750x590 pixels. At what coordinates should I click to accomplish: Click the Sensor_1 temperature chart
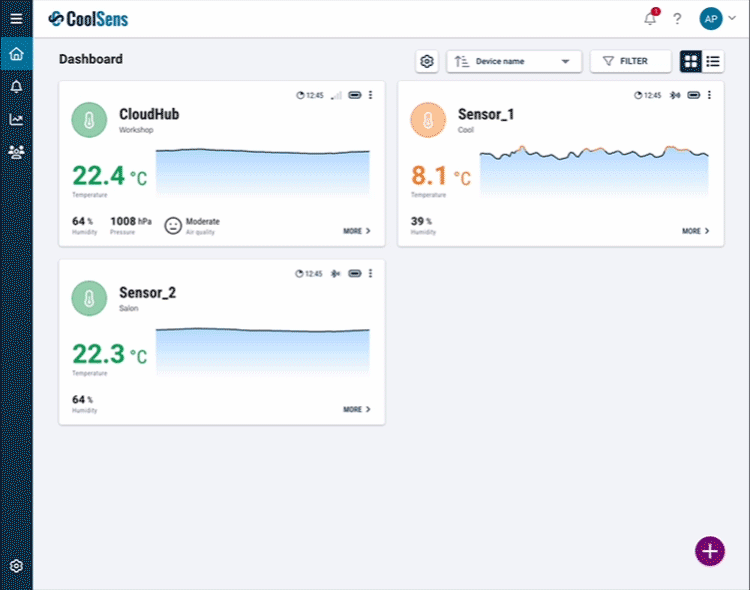tap(594, 172)
